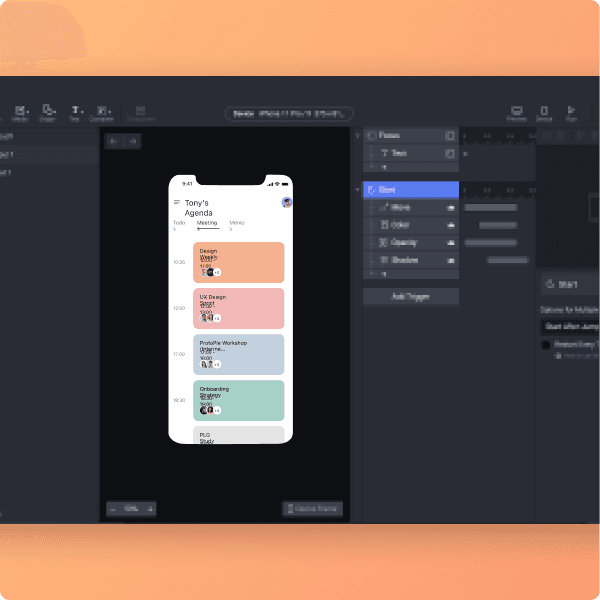Image resolution: width=600 pixels, height=600 pixels.
Task: Click the Shadow response timeline bar
Action: (x=507, y=260)
